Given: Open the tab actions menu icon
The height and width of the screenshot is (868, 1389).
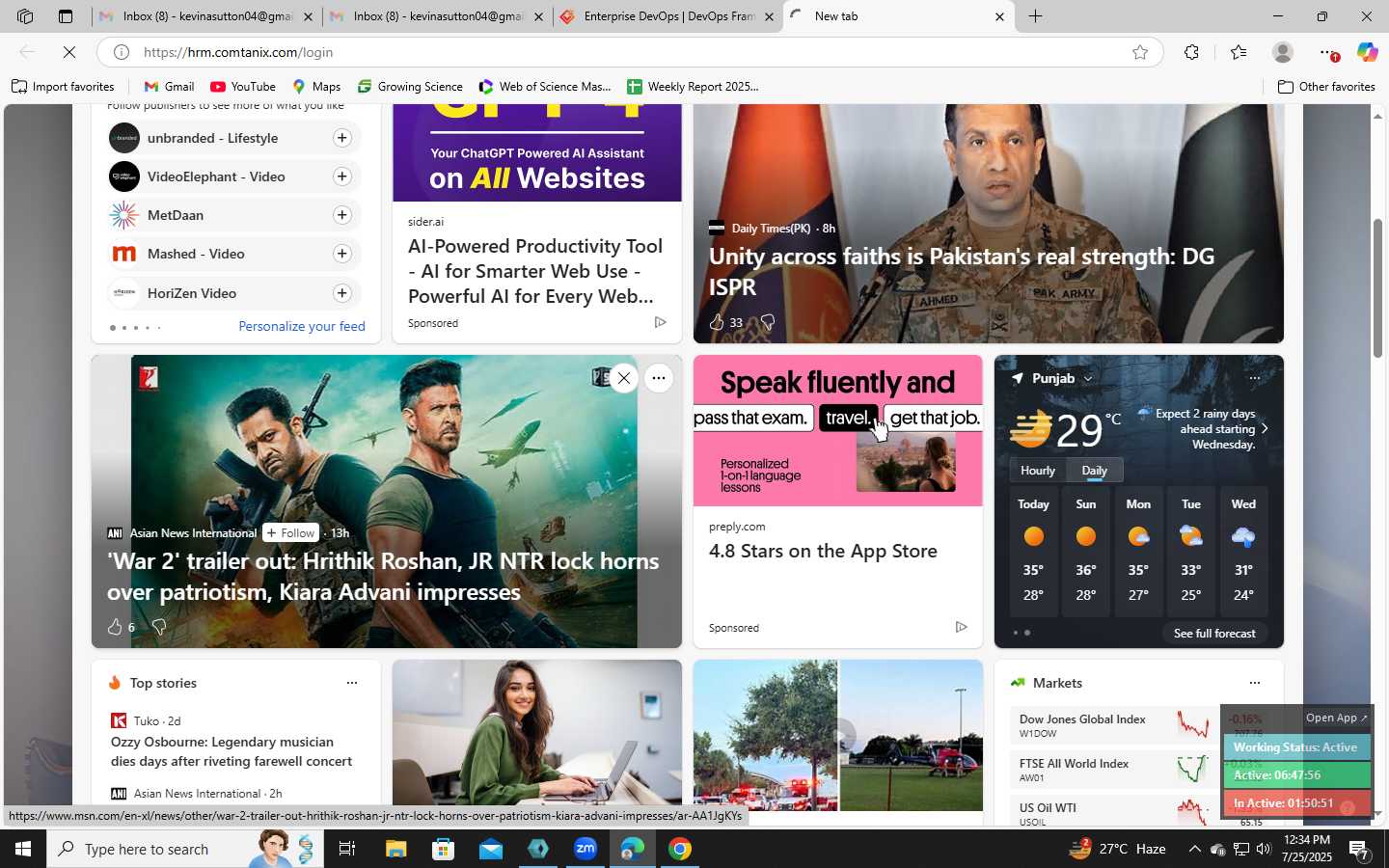Looking at the screenshot, I should pyautogui.click(x=66, y=16).
